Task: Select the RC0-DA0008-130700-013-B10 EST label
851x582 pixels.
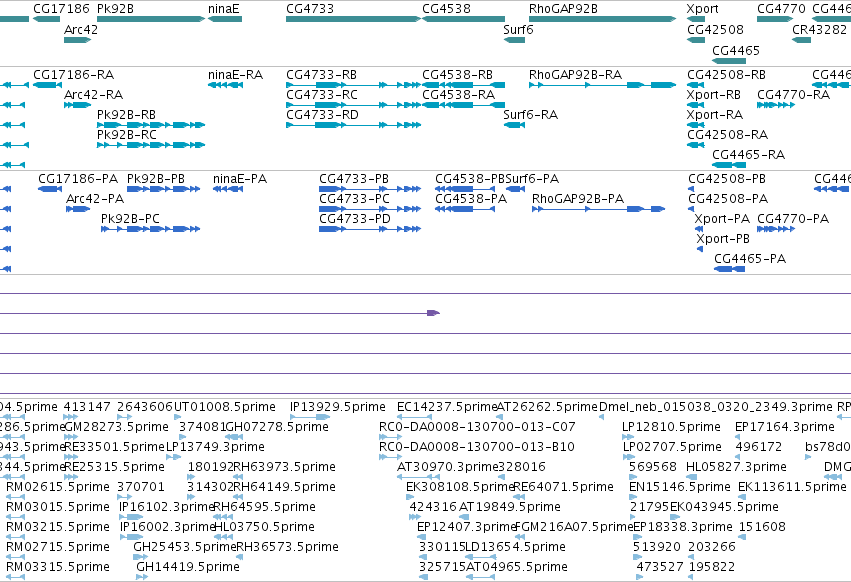Action: click(477, 447)
